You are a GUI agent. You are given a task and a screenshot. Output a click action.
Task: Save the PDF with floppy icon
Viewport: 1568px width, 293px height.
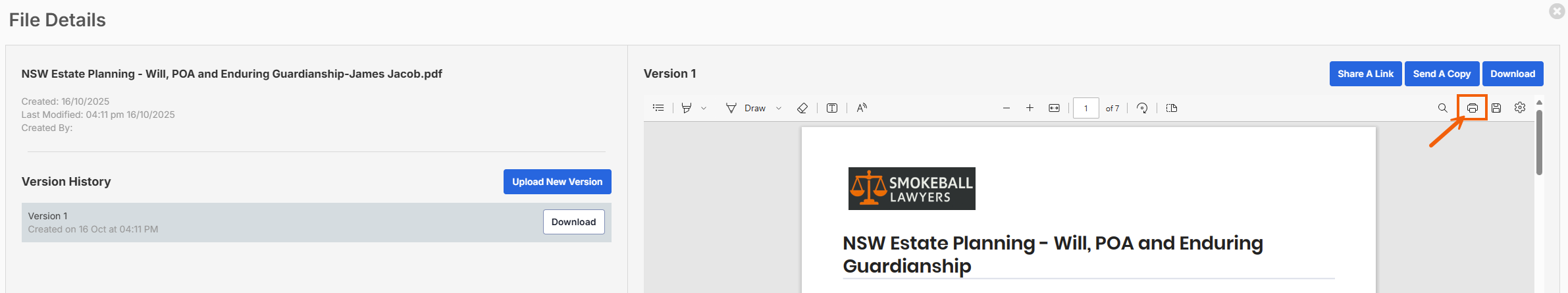click(1496, 108)
